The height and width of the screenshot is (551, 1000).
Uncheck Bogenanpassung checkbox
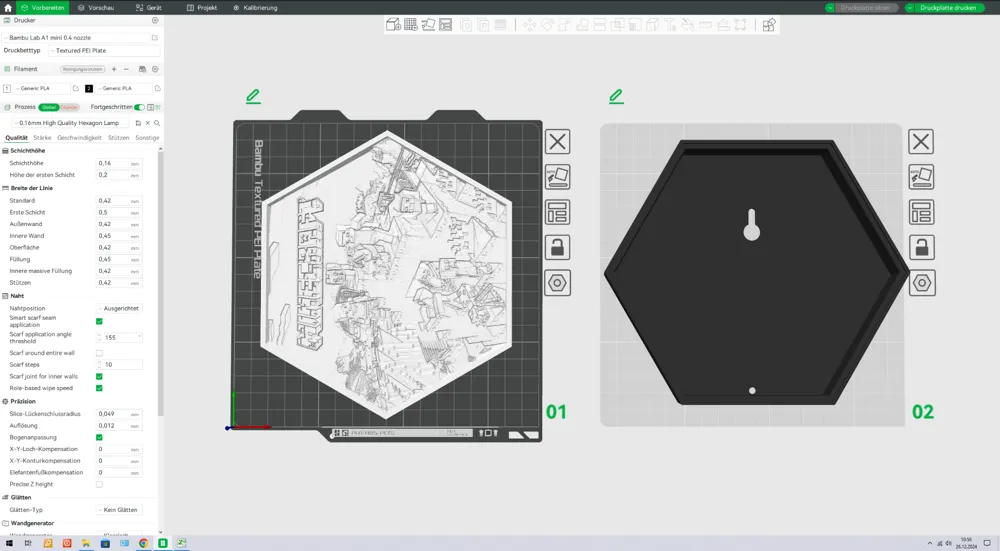pyautogui.click(x=99, y=437)
